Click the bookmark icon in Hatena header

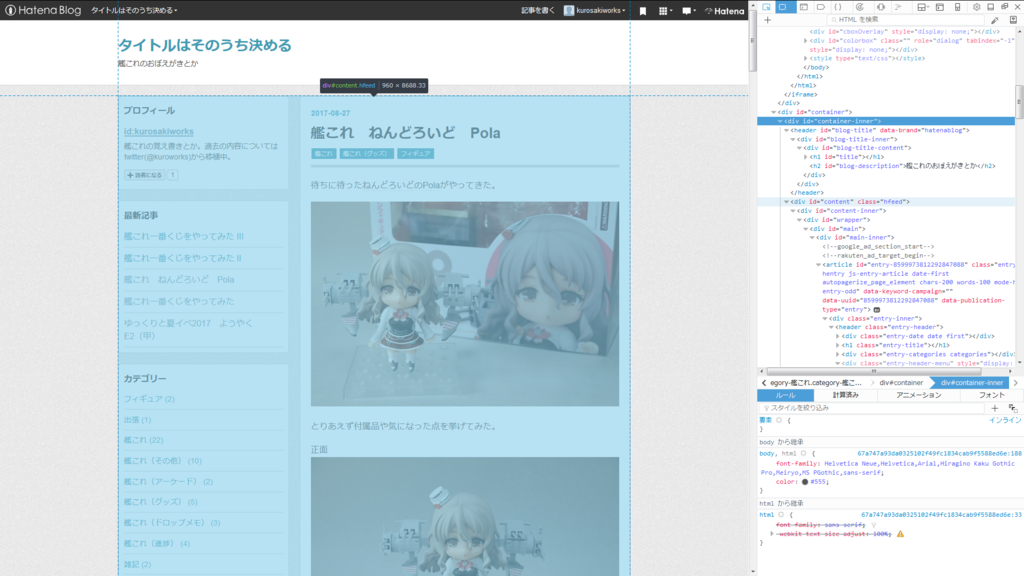(x=643, y=10)
